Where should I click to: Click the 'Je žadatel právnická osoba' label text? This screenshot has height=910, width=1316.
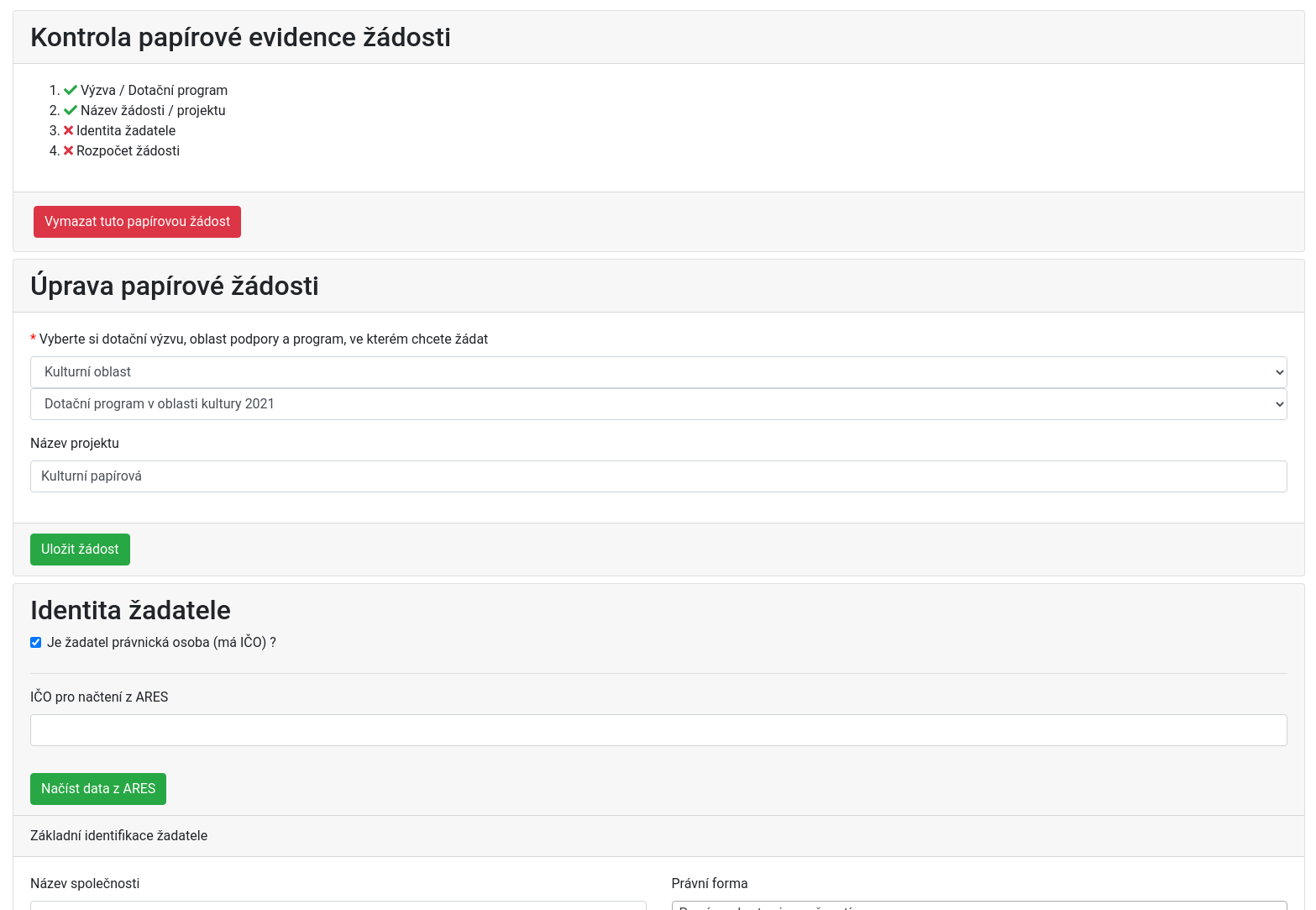(161, 643)
